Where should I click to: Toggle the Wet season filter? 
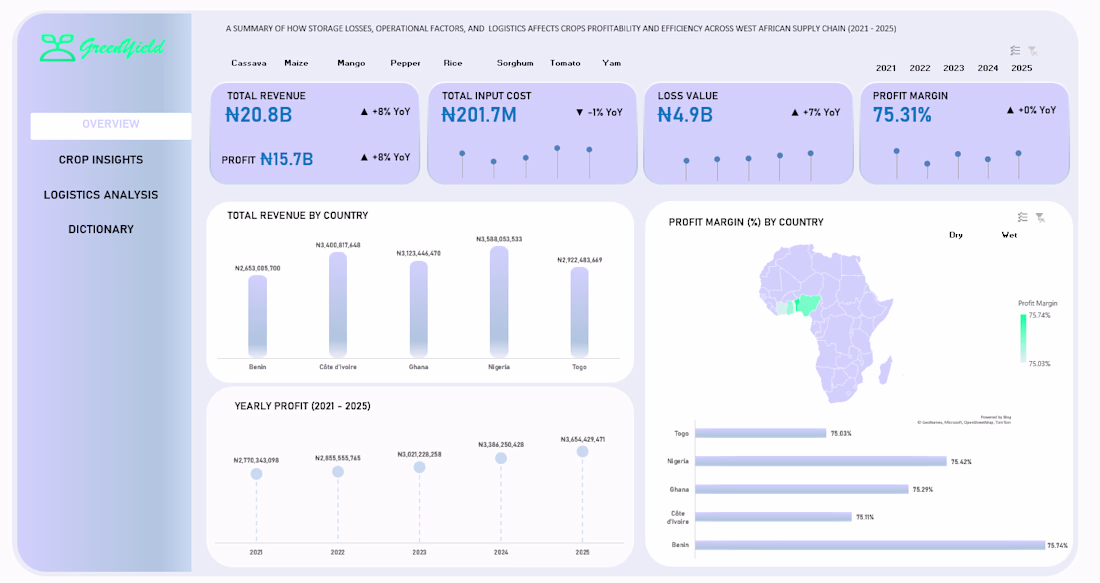click(1009, 235)
